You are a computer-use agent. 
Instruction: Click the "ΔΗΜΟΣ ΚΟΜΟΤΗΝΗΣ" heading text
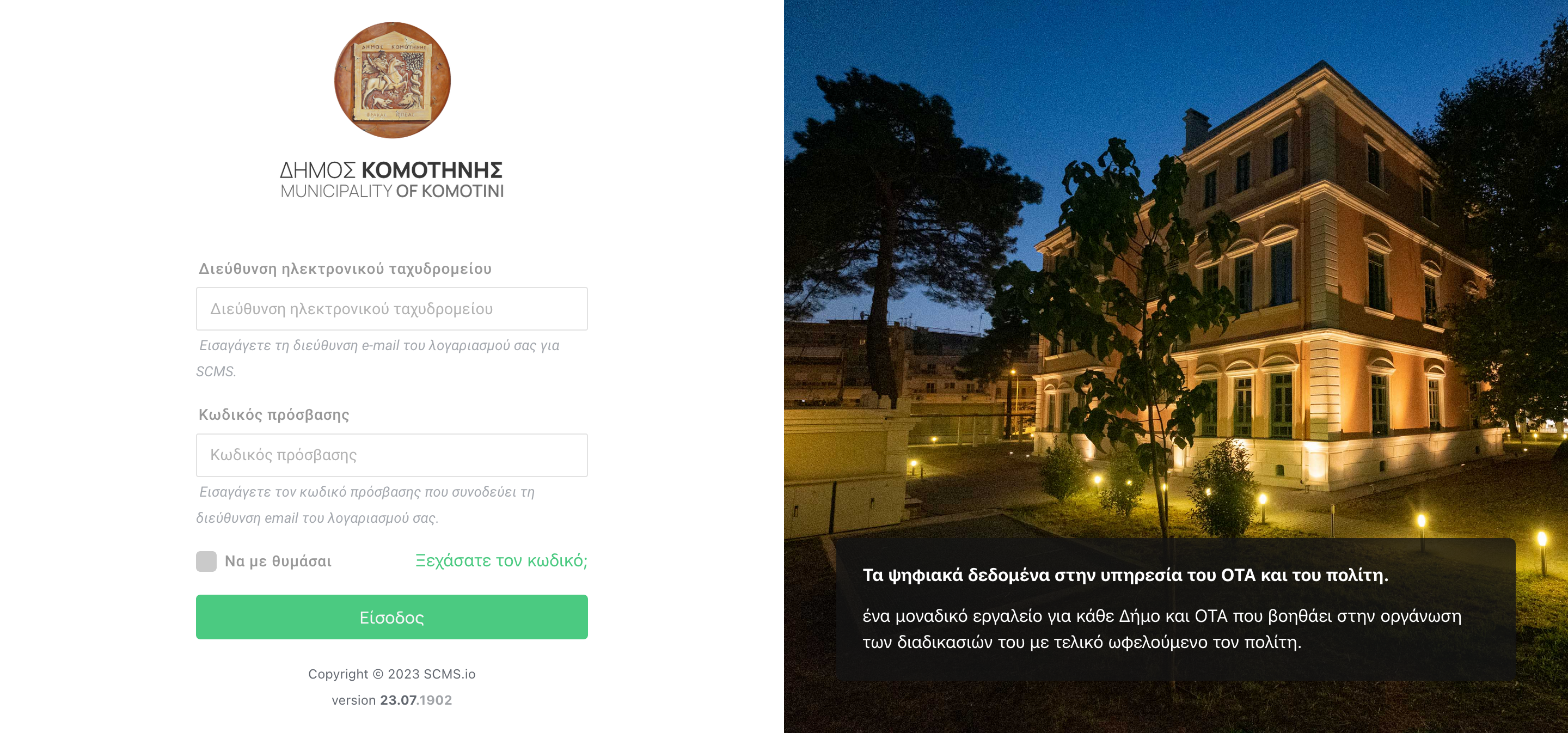391,170
